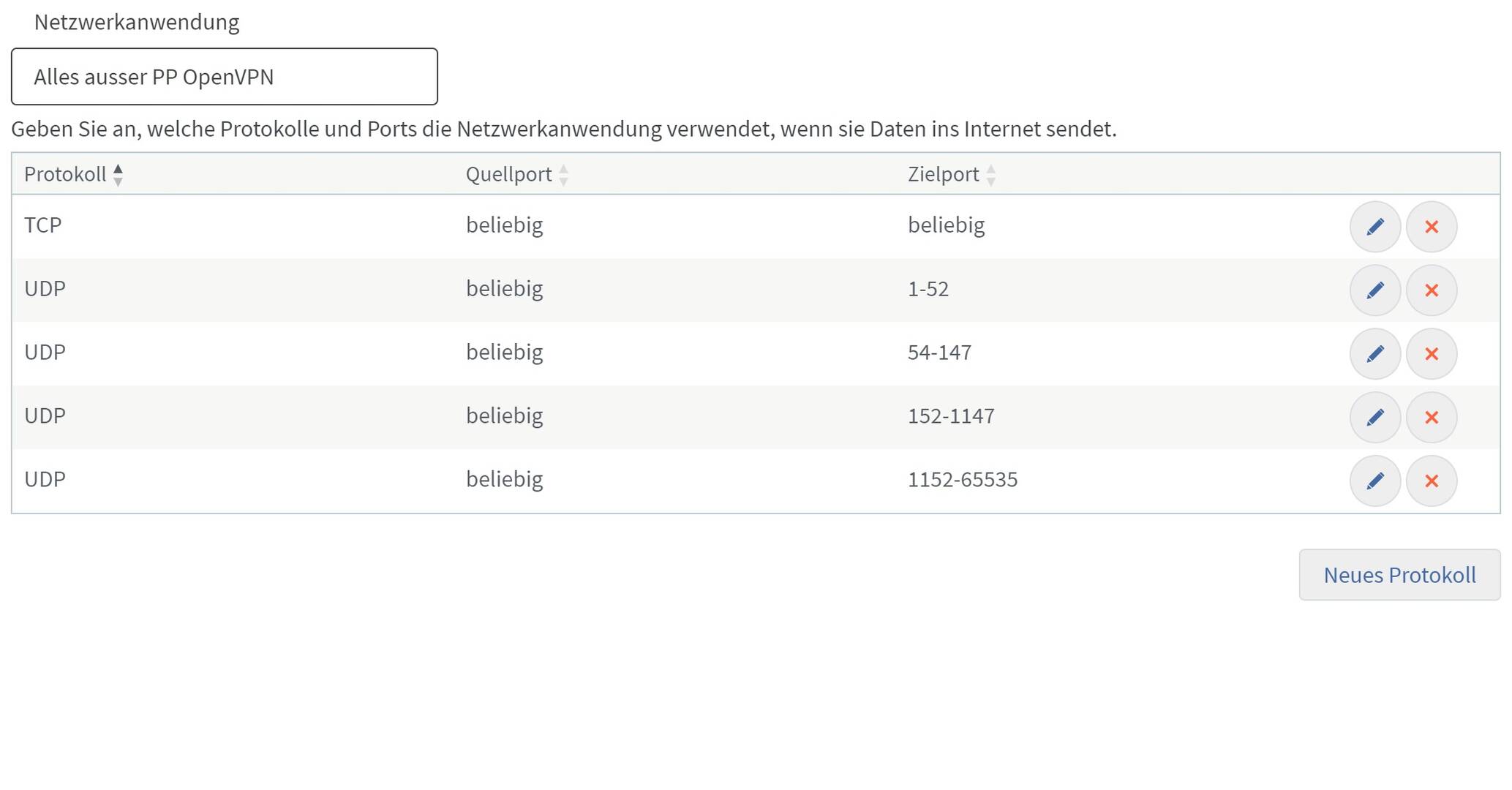Viewport: 1512px width, 790px height.
Task: Delete the UDP 152-1147 port entry
Action: pyautogui.click(x=1432, y=418)
